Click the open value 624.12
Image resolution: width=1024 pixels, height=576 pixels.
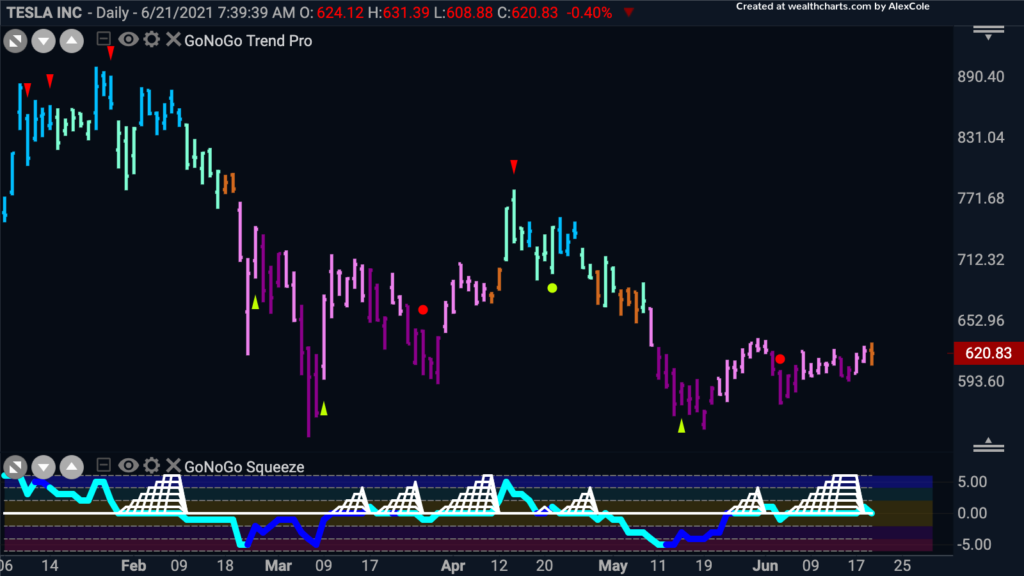click(x=340, y=12)
